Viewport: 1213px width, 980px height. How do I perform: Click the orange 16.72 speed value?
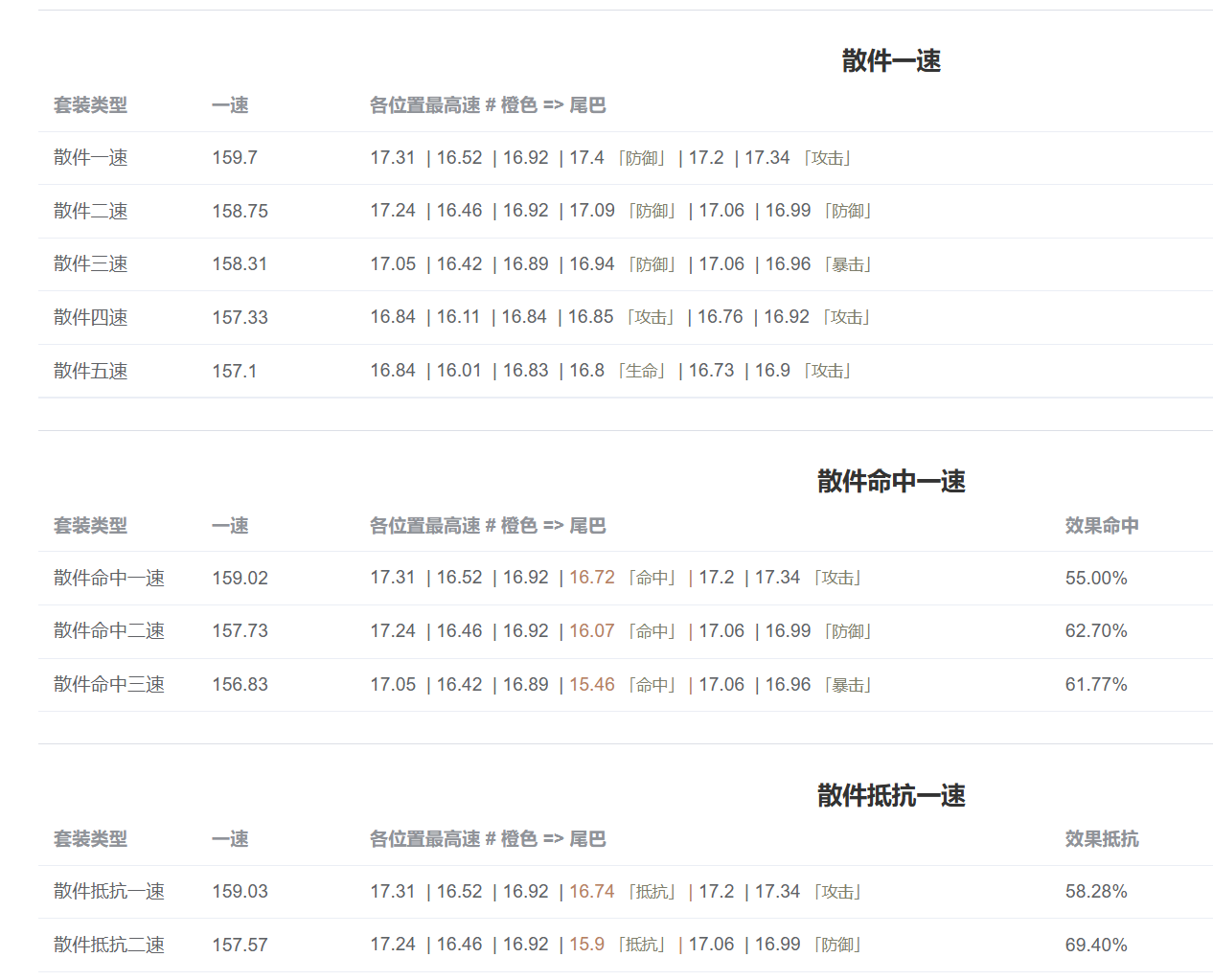(591, 578)
